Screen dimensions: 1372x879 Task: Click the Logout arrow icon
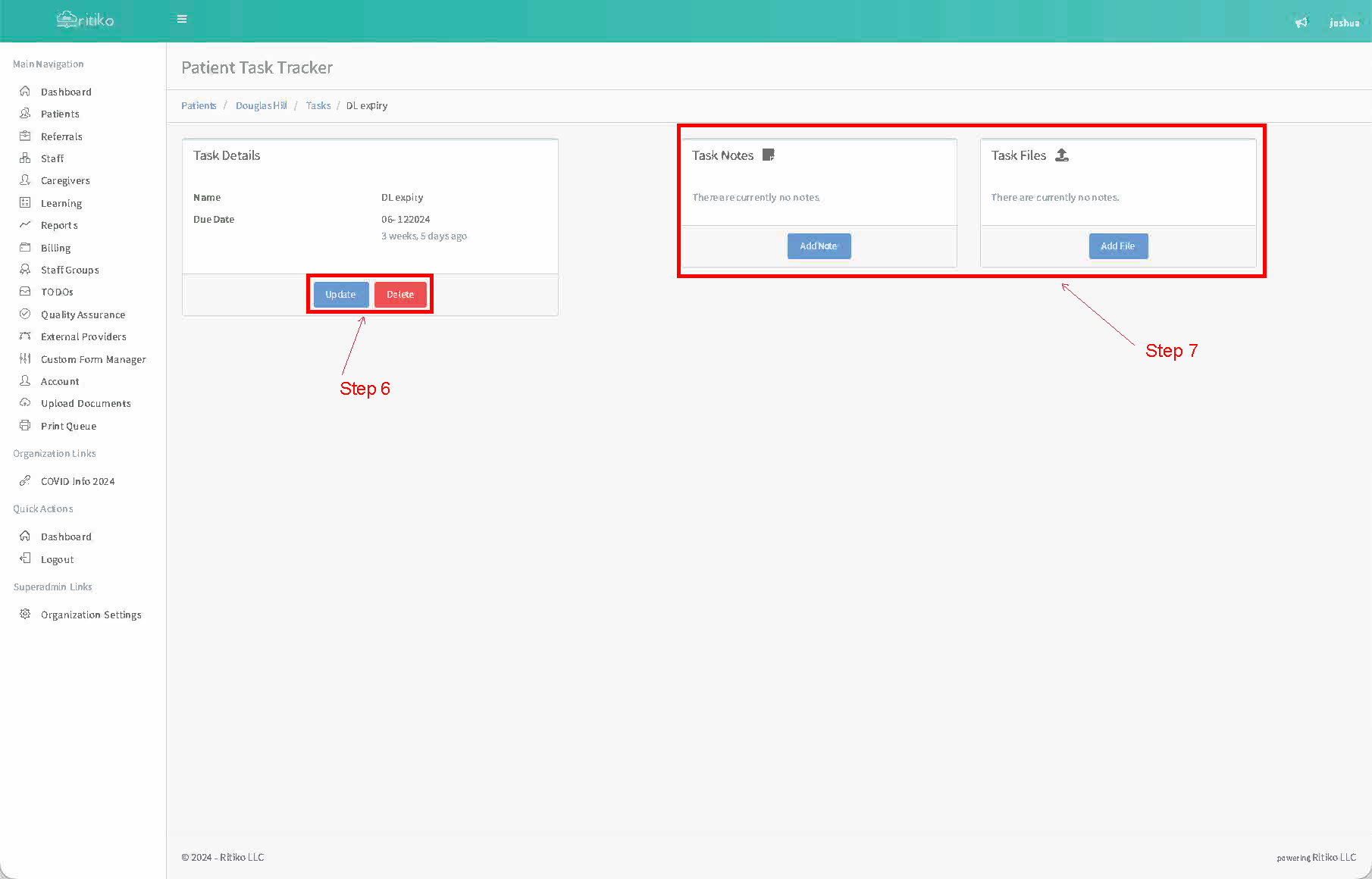(25, 558)
